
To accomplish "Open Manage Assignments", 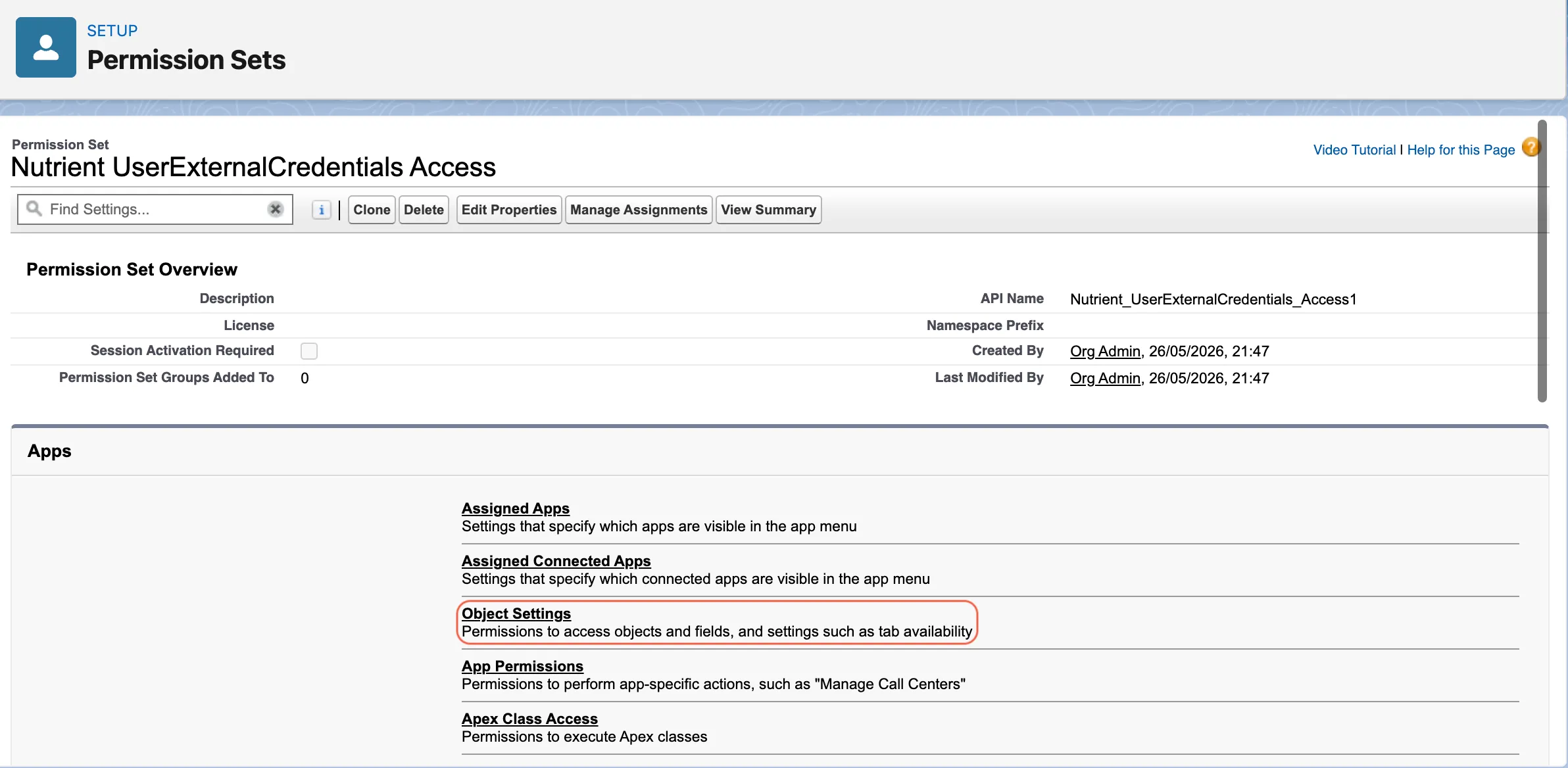I will pyautogui.click(x=639, y=210).
